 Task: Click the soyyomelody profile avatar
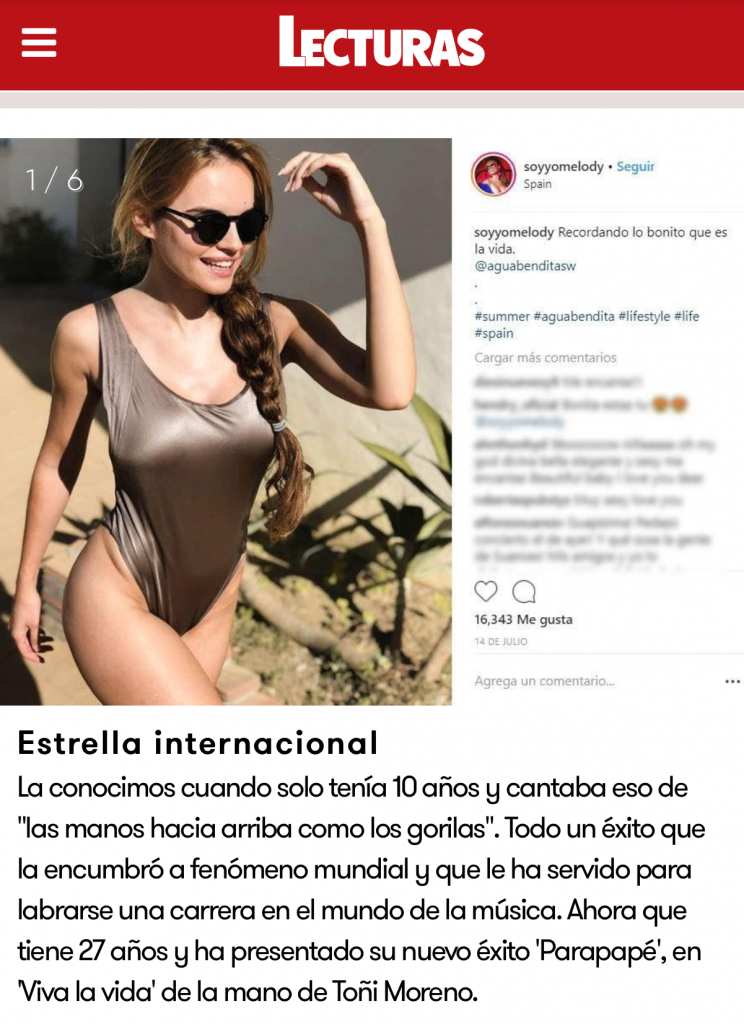(494, 174)
